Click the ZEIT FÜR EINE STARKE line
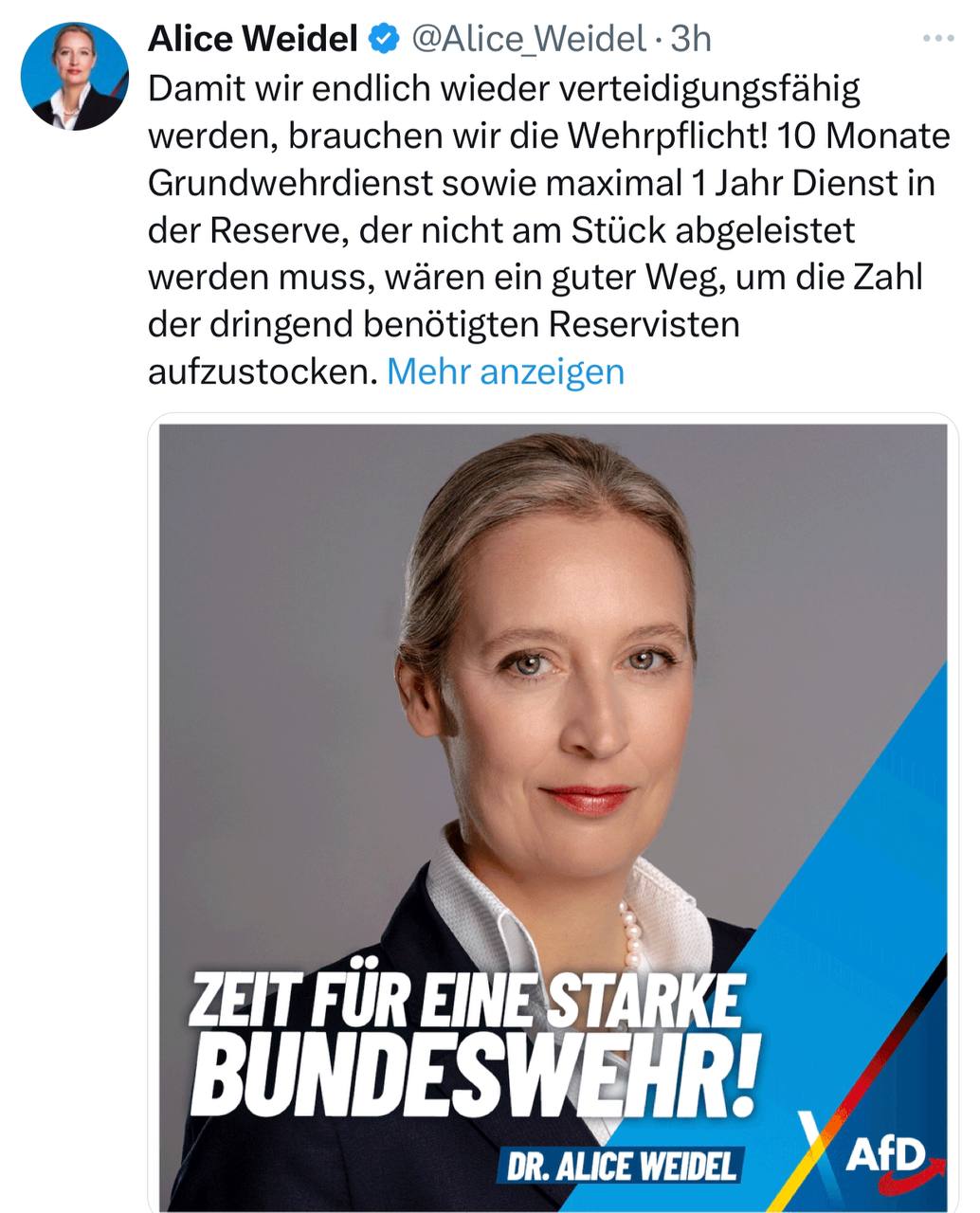Screen dimensions: 980x1213 coord(465,1000)
